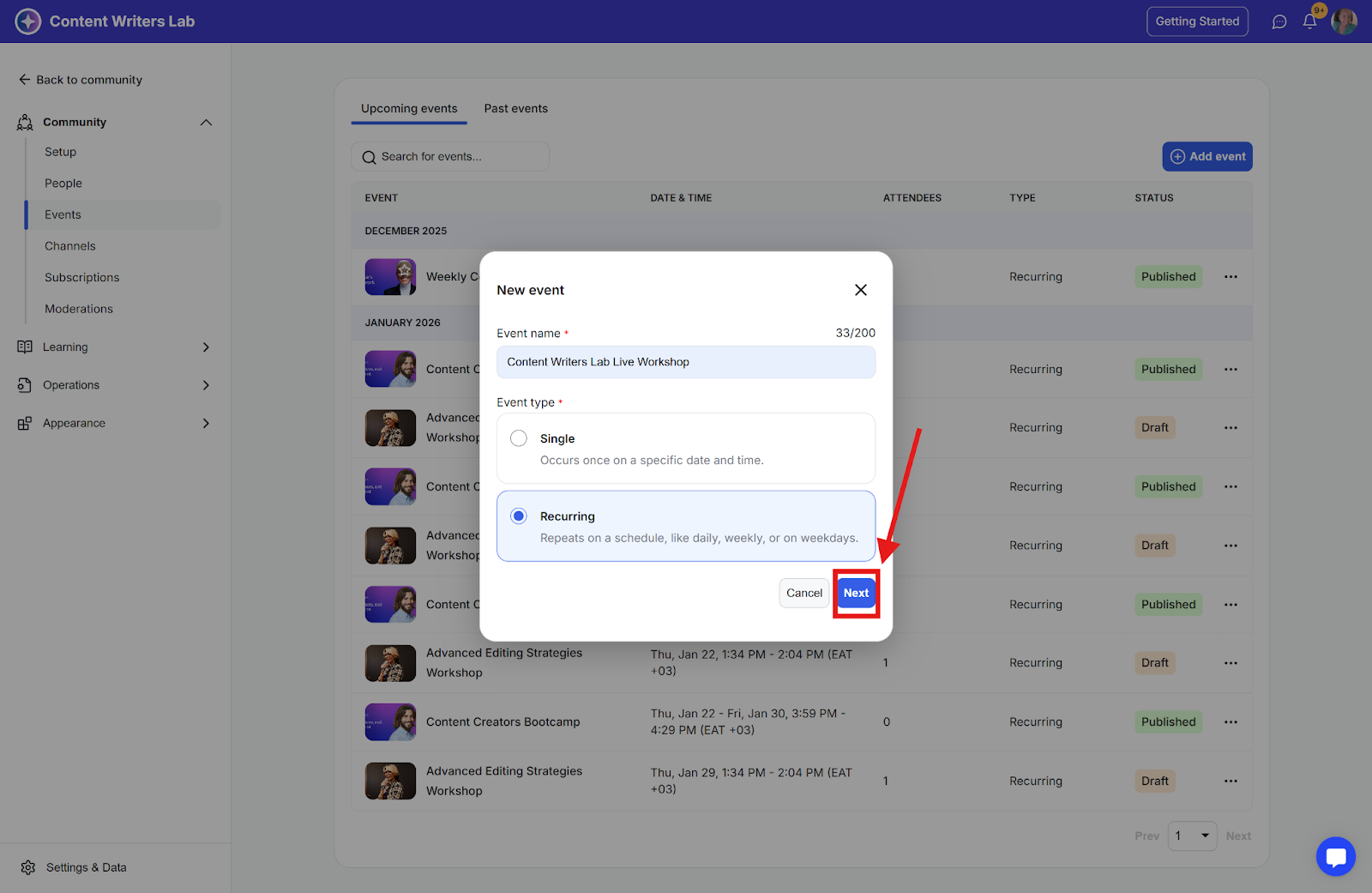Click the back arrow to community
The image size is (1372, 893).
(24, 80)
